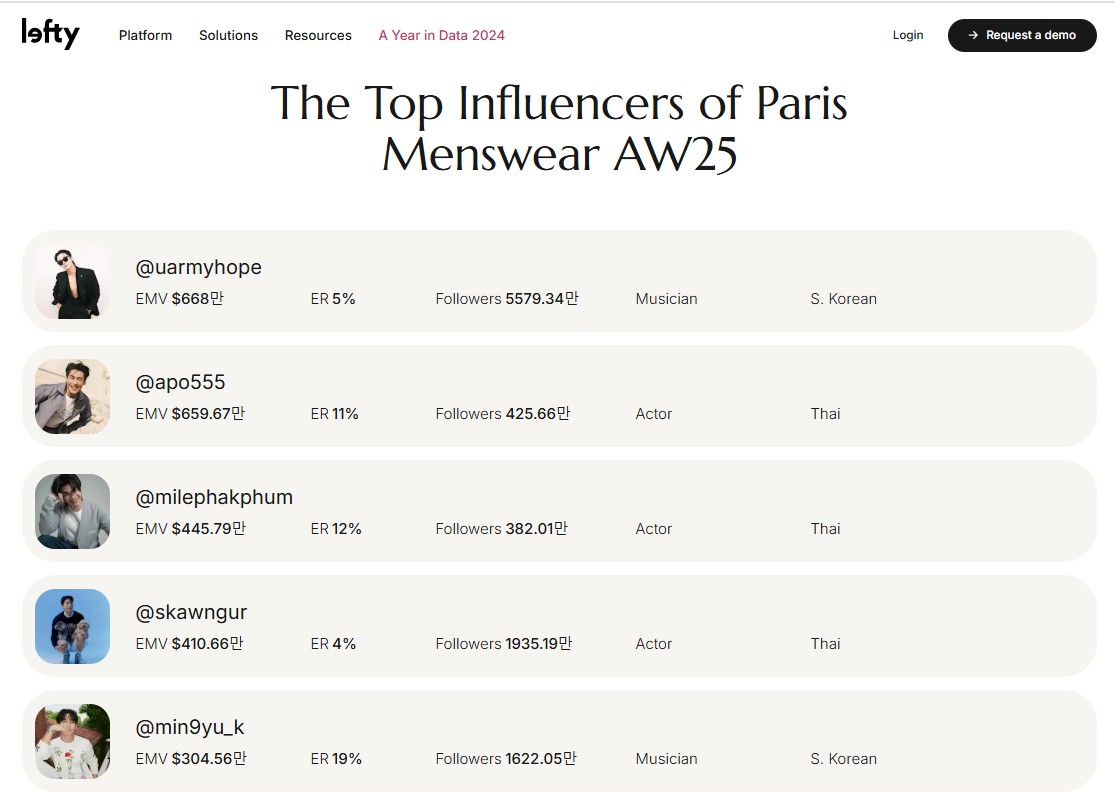Click @apo555 EMV $659.67 value

tap(208, 413)
